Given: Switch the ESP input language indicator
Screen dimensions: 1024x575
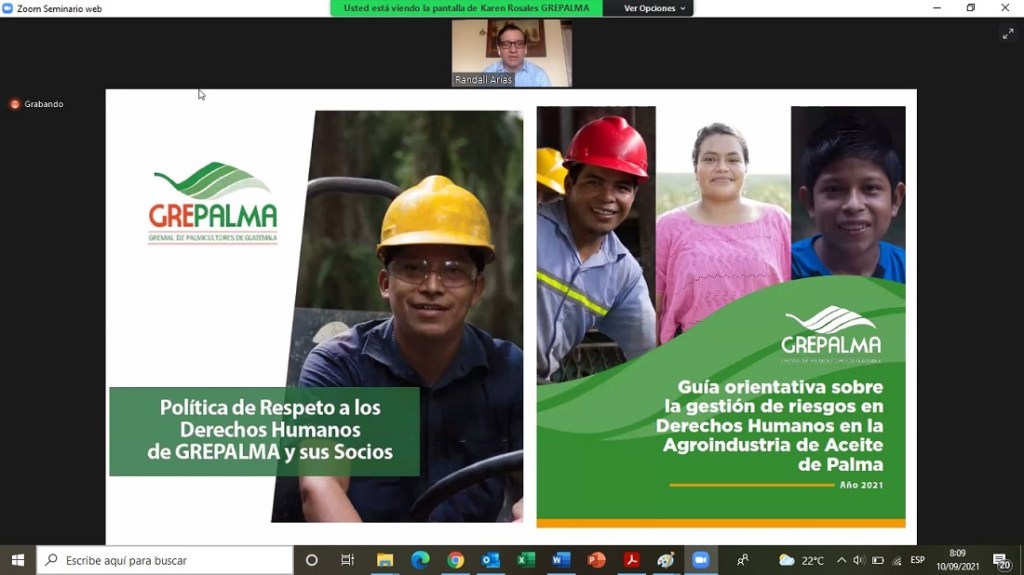Looking at the screenshot, I should coord(917,560).
